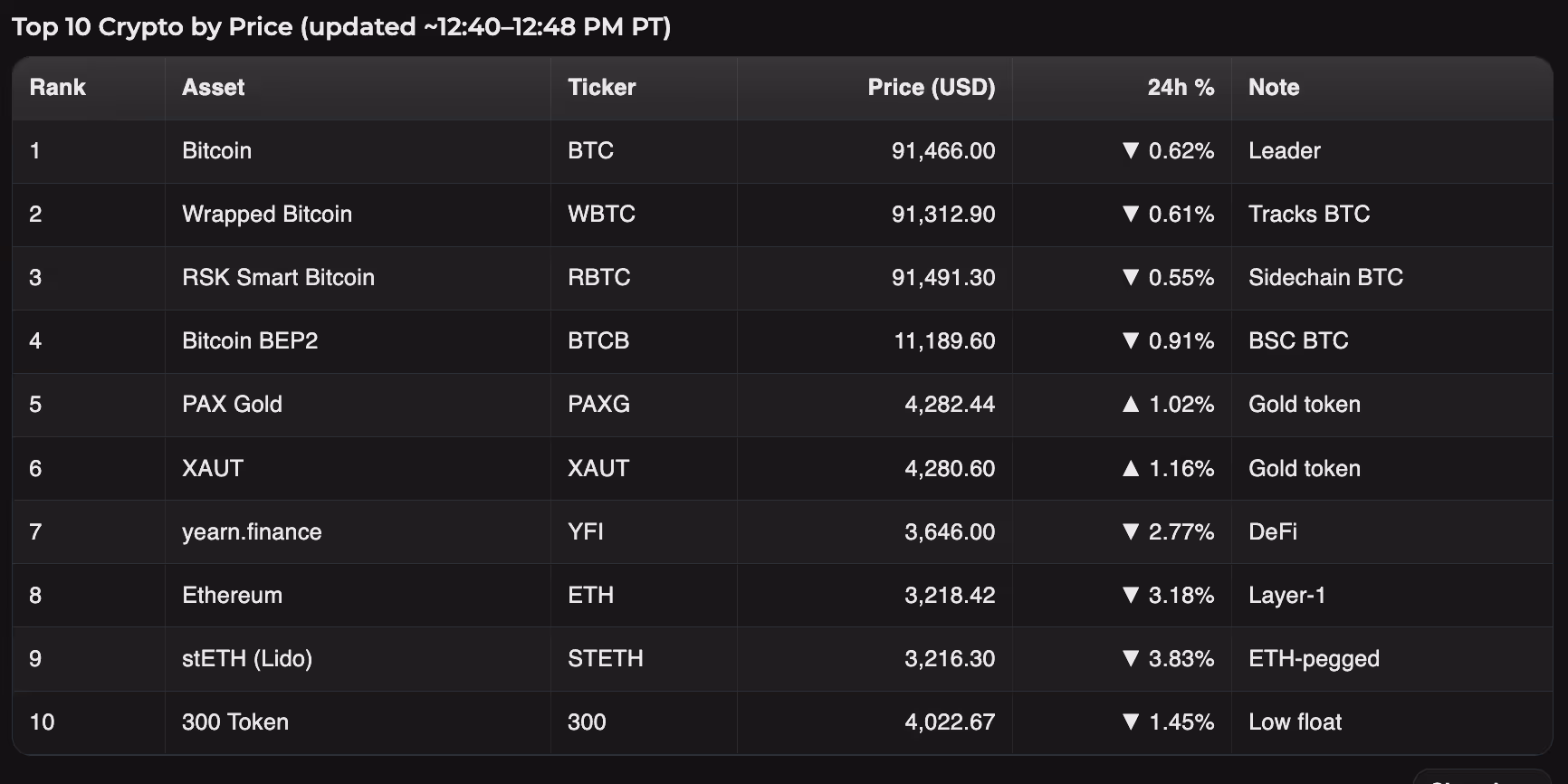The width and height of the screenshot is (1568, 784).
Task: Click the Ticker column header
Action: click(601, 88)
